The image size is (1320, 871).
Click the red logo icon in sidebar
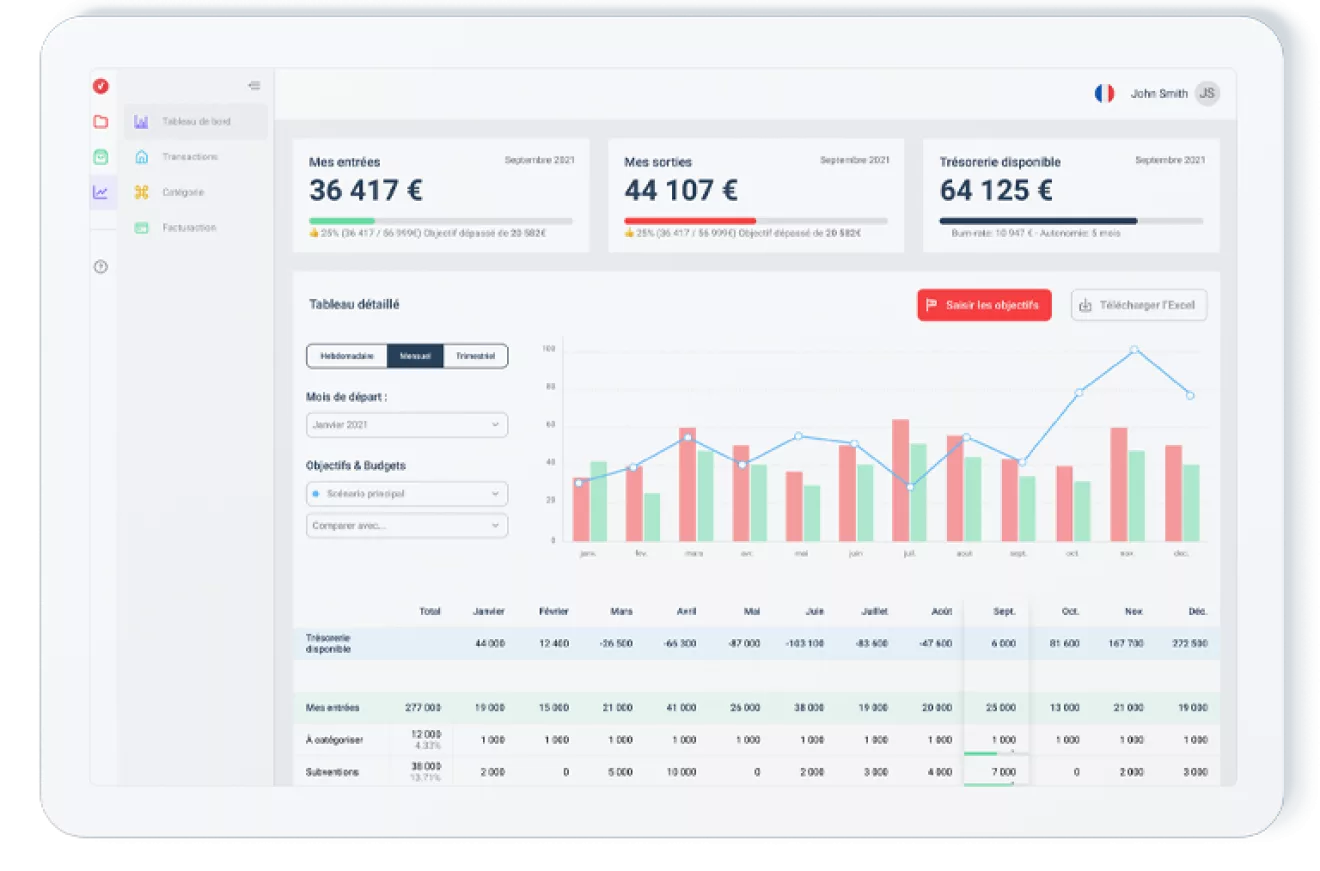click(x=100, y=86)
